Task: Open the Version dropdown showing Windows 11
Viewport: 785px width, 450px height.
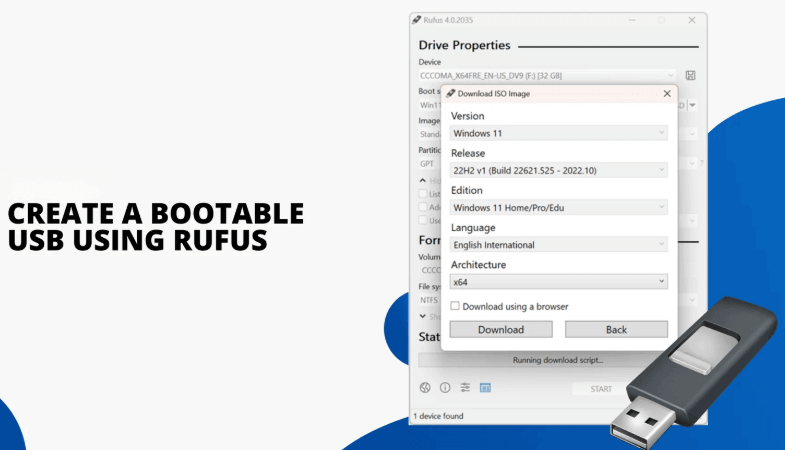Action: click(558, 133)
